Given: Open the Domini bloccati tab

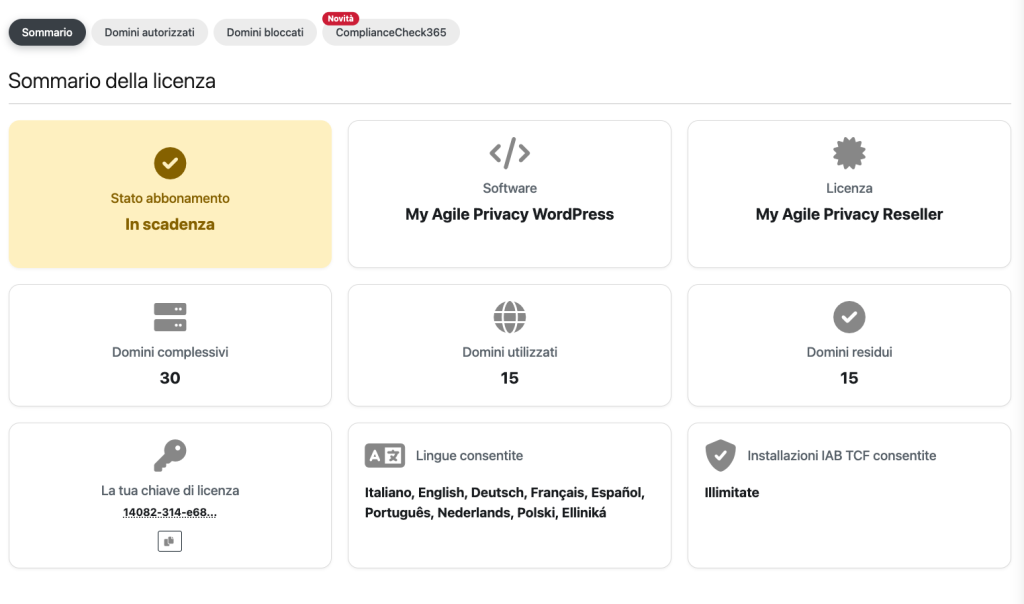Looking at the screenshot, I should [265, 32].
